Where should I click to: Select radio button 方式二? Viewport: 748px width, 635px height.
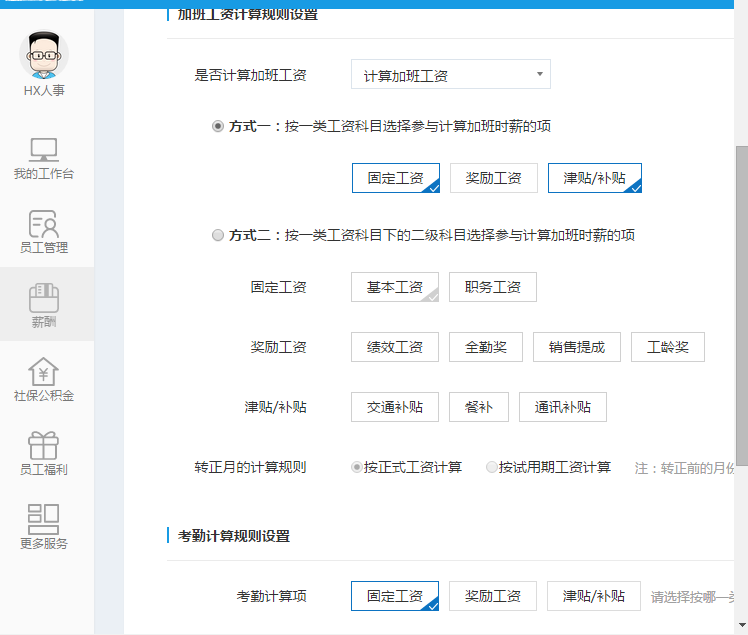(x=218, y=235)
